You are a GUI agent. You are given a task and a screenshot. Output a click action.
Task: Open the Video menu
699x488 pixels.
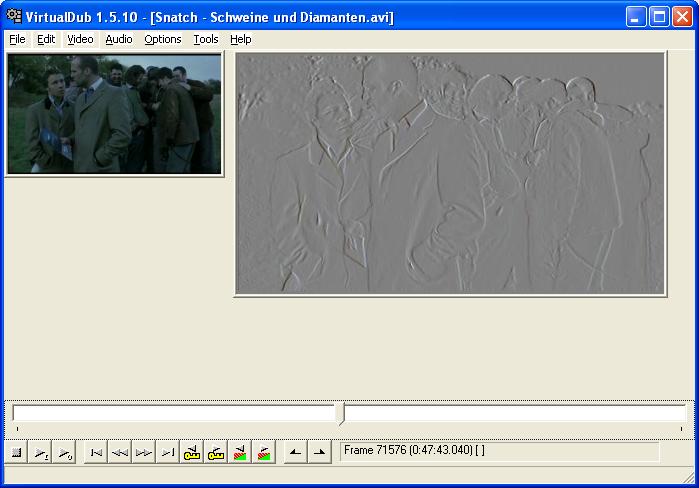tap(80, 39)
